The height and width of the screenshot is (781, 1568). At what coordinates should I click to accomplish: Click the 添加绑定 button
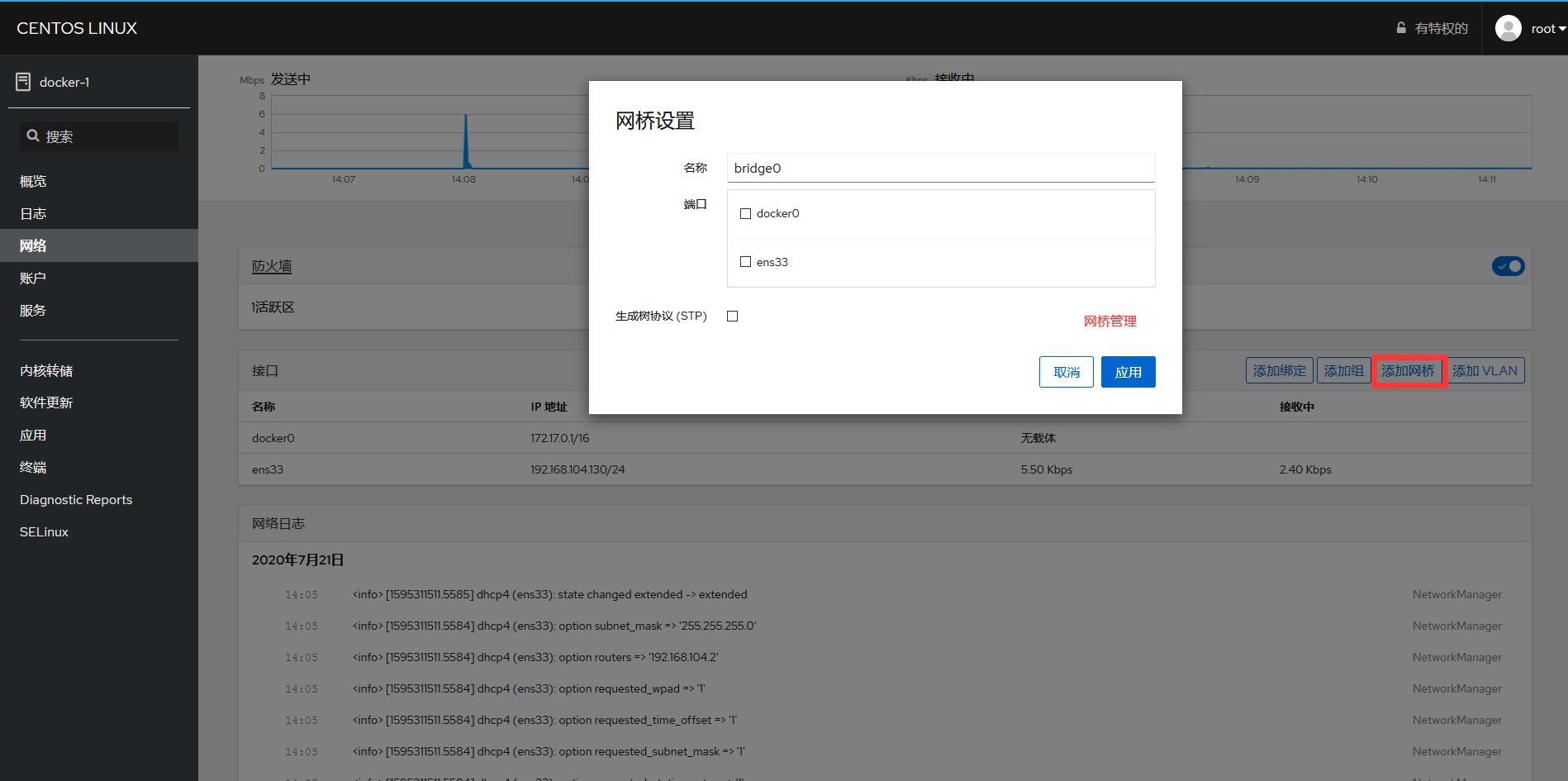1279,370
